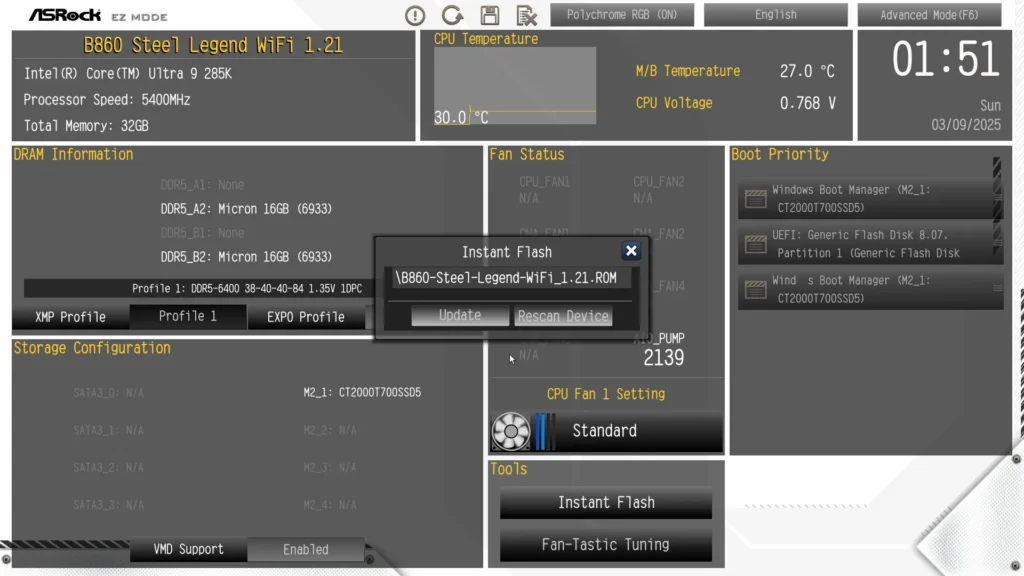1024x576 pixels.
Task: Click the "Storage Configuration" heading
Action: (x=92, y=348)
